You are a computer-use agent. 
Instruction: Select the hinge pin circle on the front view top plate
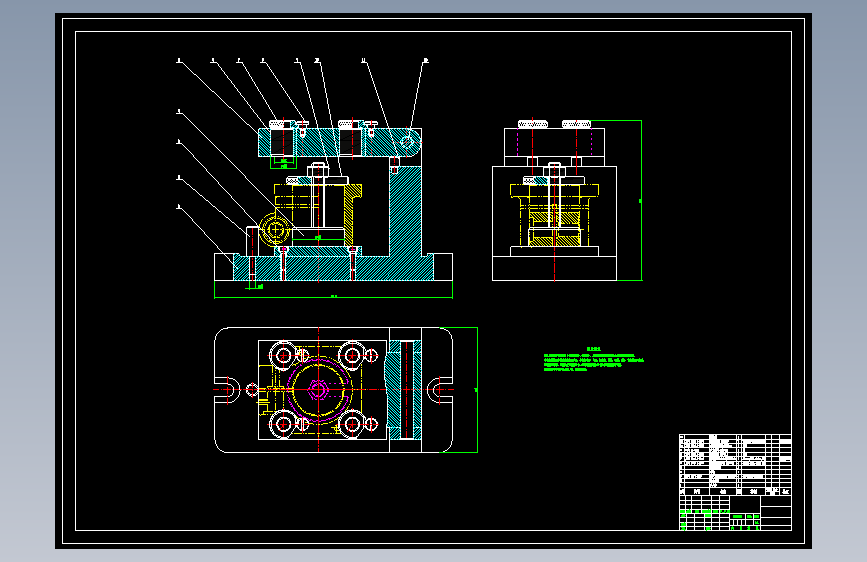click(407, 142)
